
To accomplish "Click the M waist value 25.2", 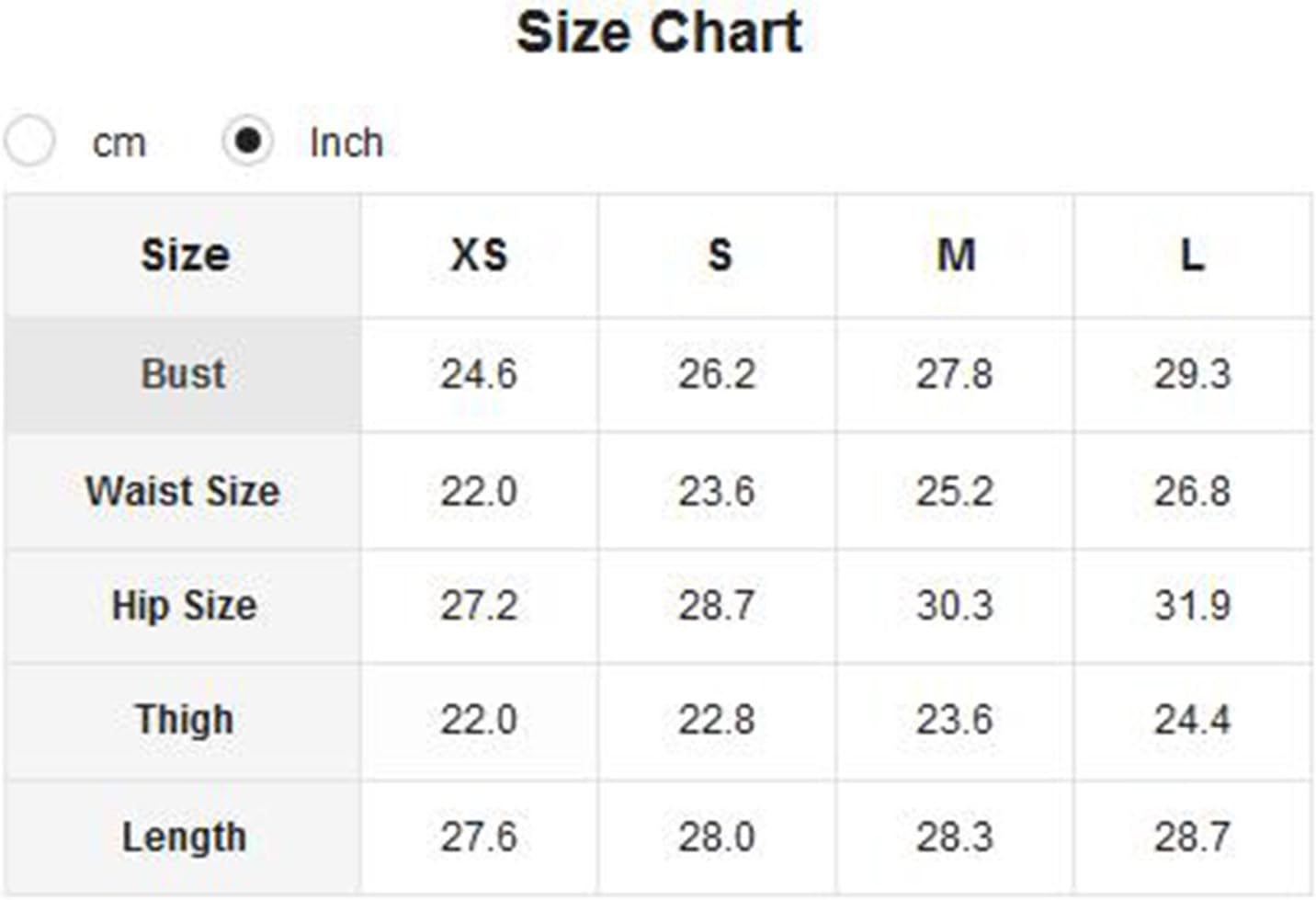I will click(x=955, y=491).
